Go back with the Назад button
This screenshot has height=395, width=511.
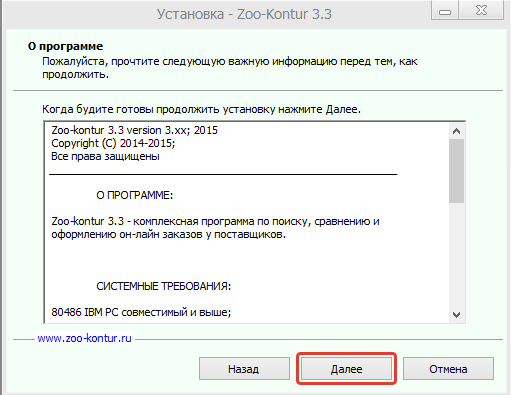pyautogui.click(x=244, y=369)
